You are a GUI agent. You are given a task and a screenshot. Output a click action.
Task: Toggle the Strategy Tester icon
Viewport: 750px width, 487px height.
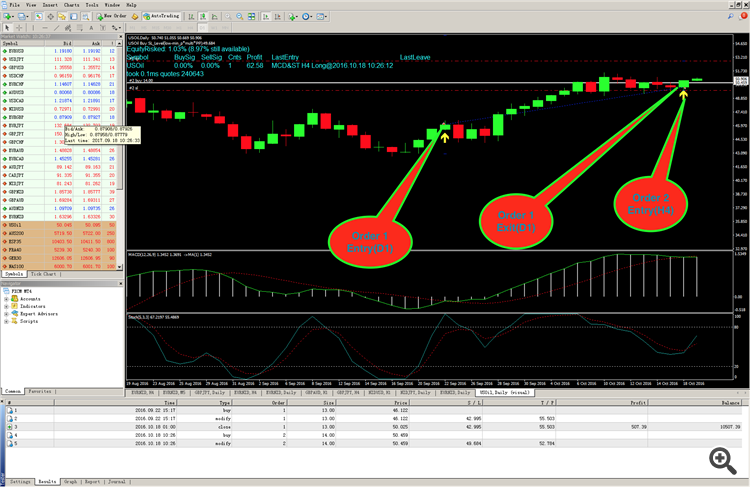[x=86, y=16]
